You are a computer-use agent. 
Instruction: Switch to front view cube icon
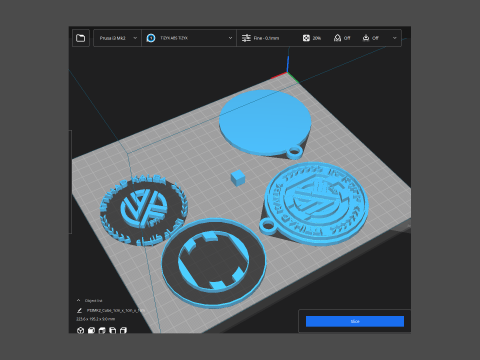[x=91, y=330]
